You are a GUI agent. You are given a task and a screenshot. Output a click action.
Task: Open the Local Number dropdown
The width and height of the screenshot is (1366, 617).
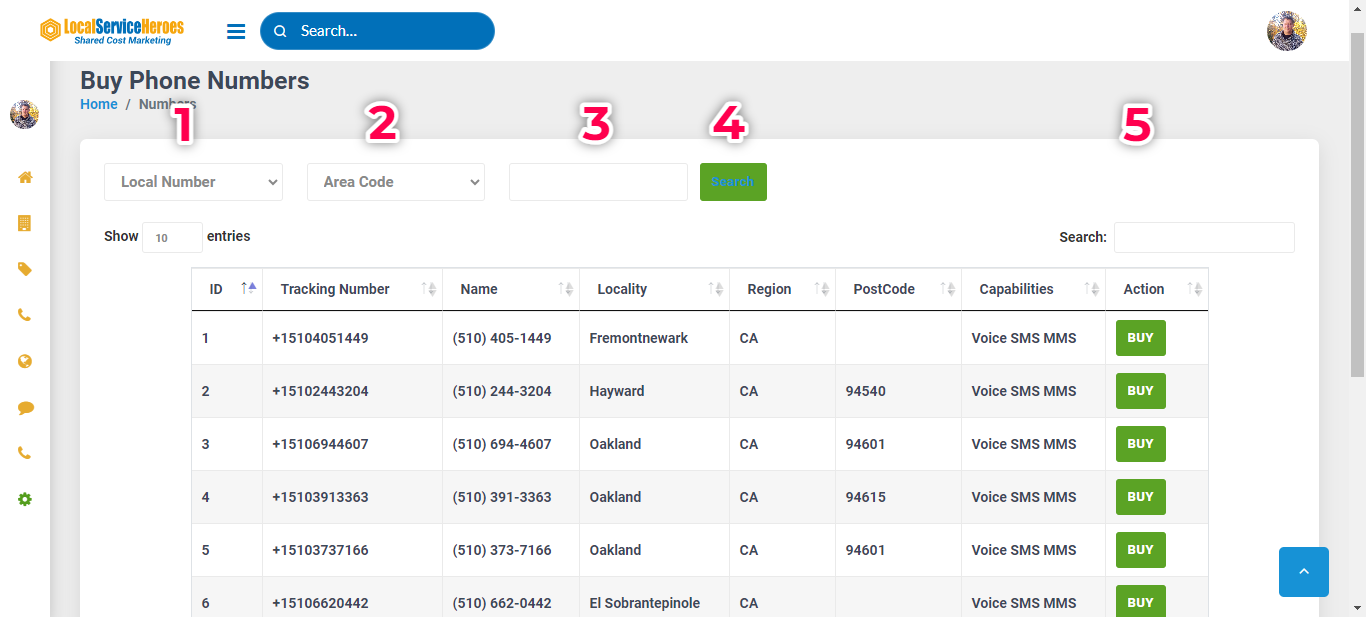pos(193,182)
